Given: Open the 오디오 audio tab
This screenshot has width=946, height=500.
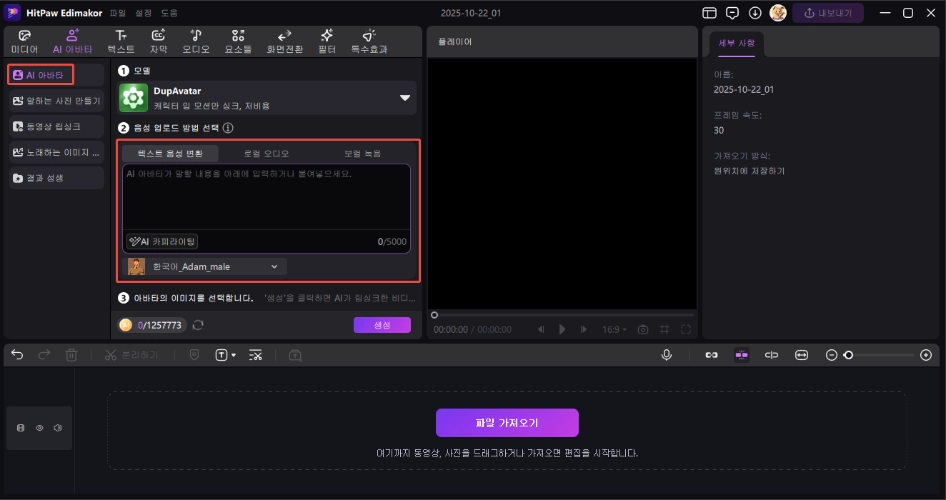Looking at the screenshot, I should pyautogui.click(x=196, y=42).
